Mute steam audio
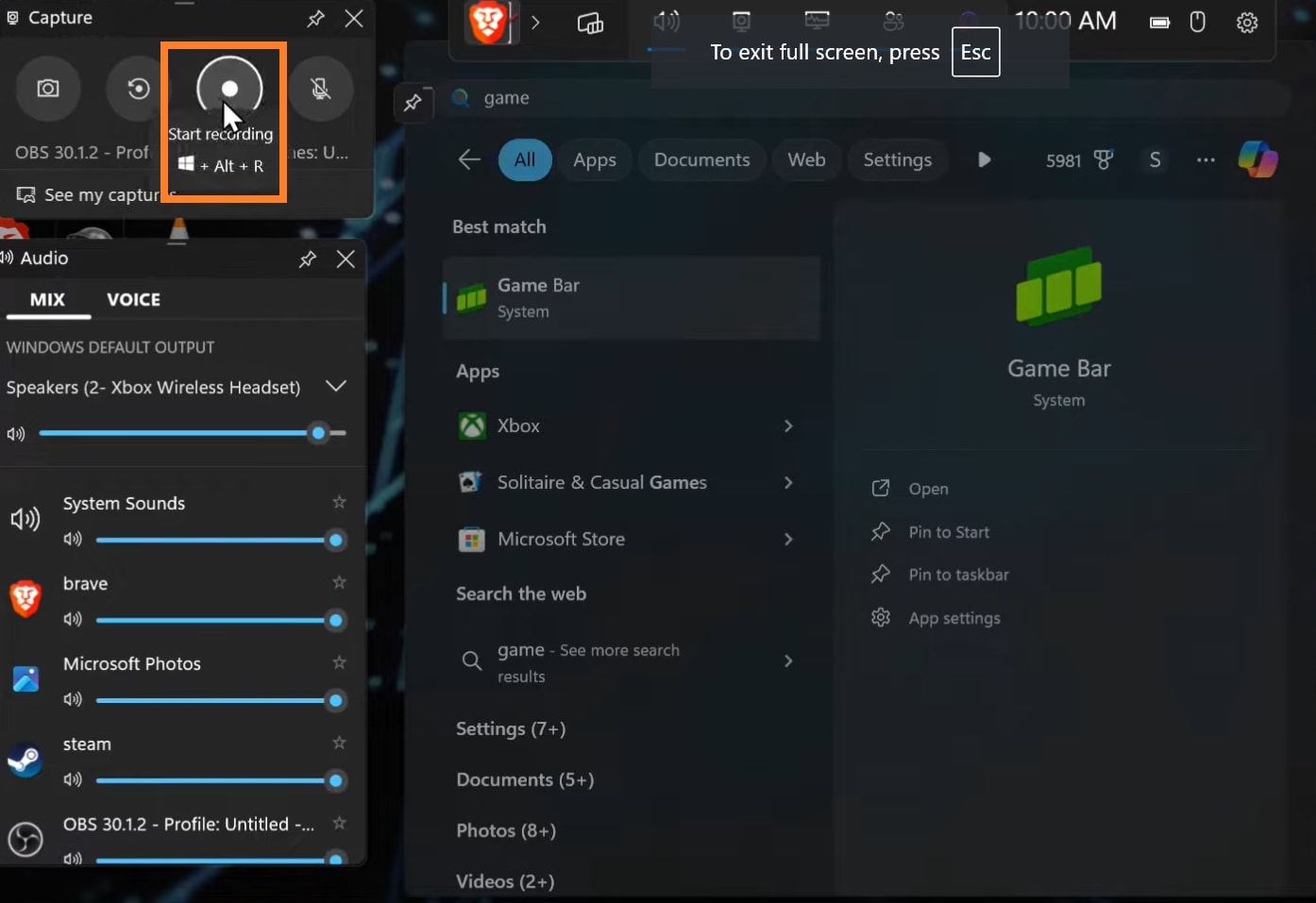The image size is (1316, 903). (73, 780)
